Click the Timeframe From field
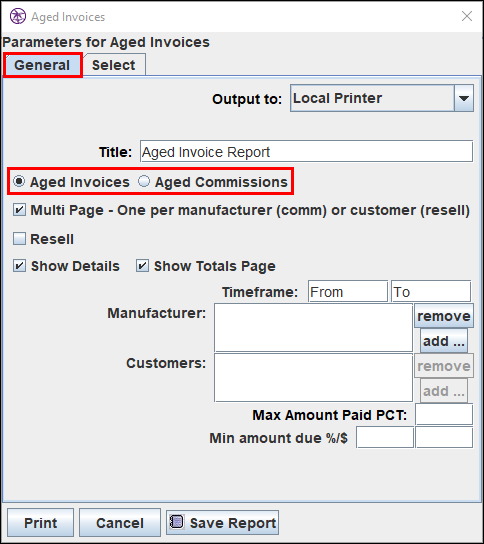 click(348, 291)
